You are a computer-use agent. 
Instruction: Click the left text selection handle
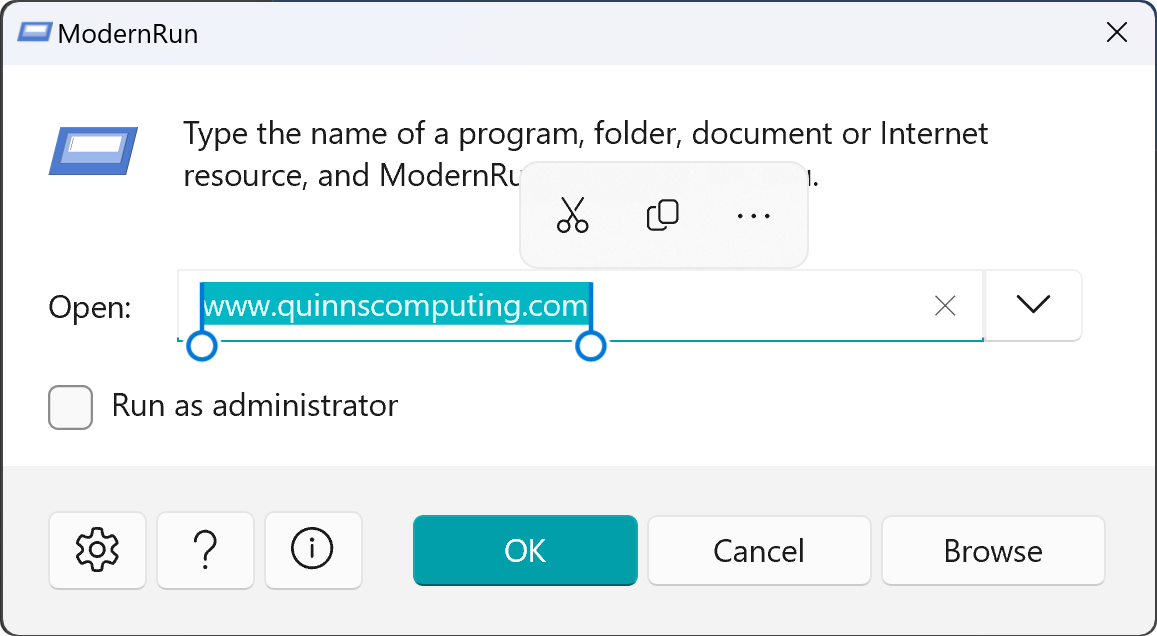pyautogui.click(x=202, y=345)
